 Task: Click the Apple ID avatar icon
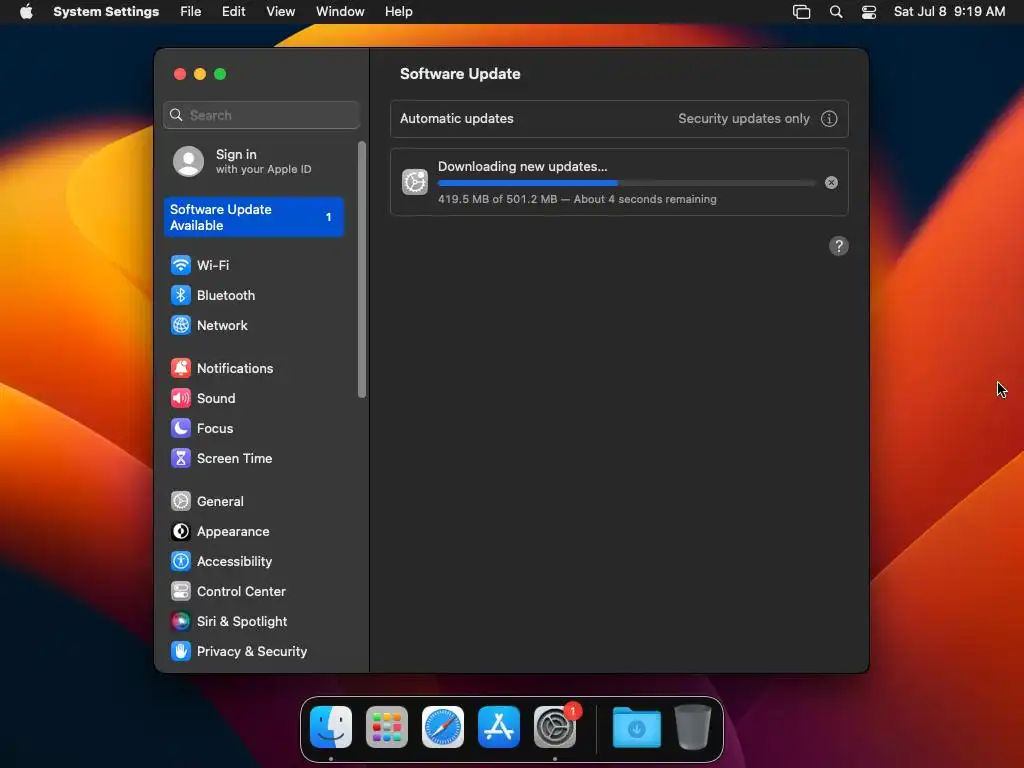188,161
